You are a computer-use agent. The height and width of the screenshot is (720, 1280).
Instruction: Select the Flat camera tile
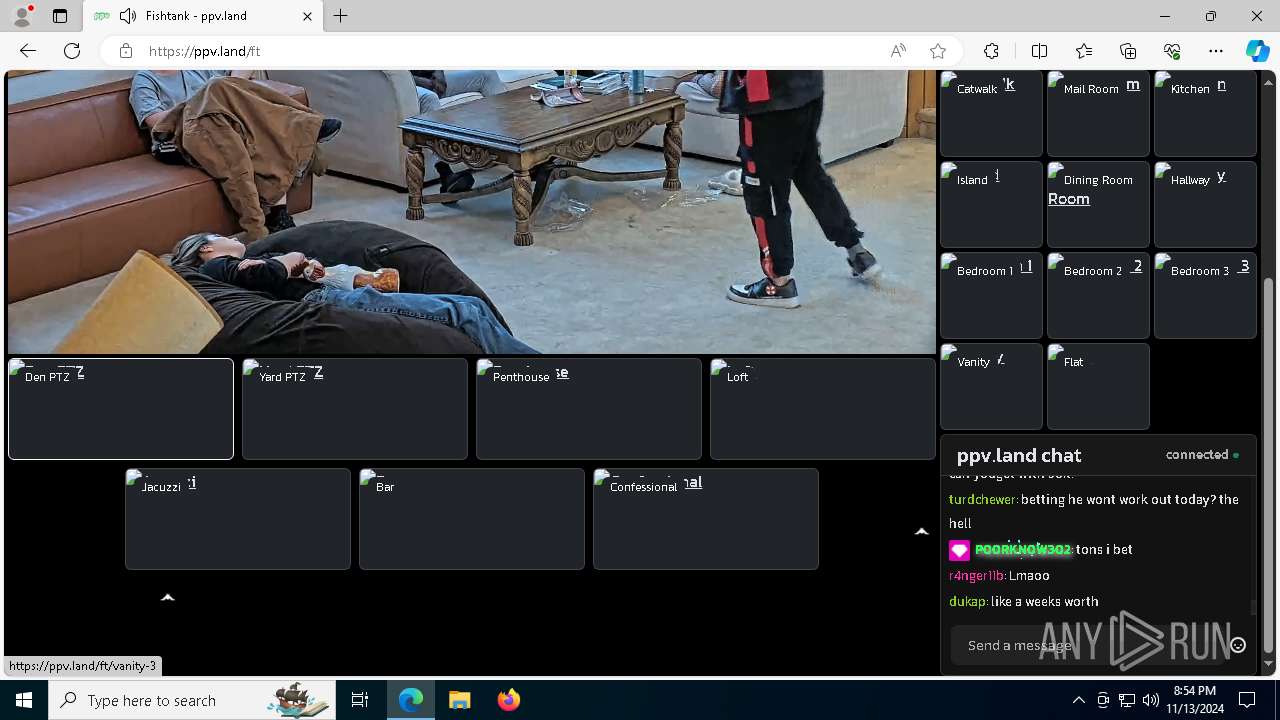1098,386
